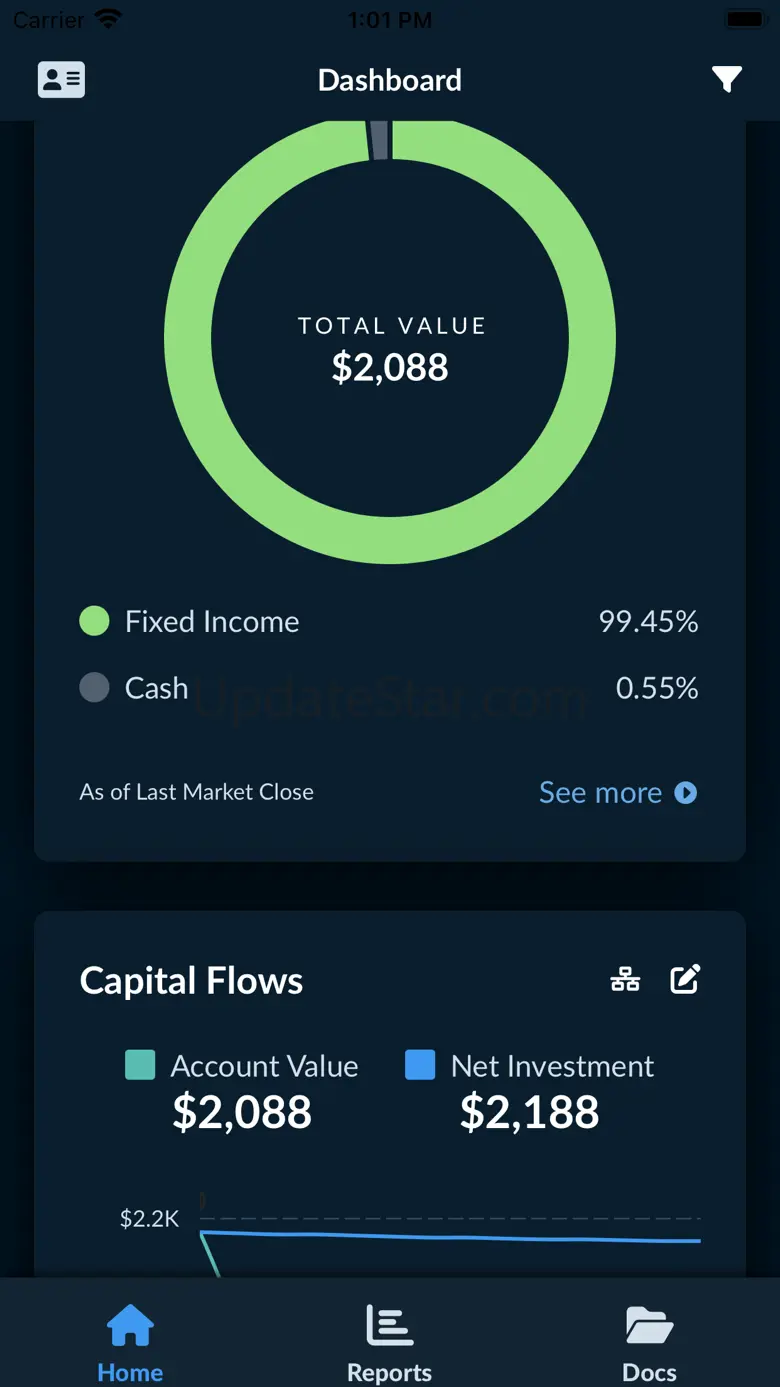Switch to the Docs tab
This screenshot has height=1387, width=780.
point(649,1371)
